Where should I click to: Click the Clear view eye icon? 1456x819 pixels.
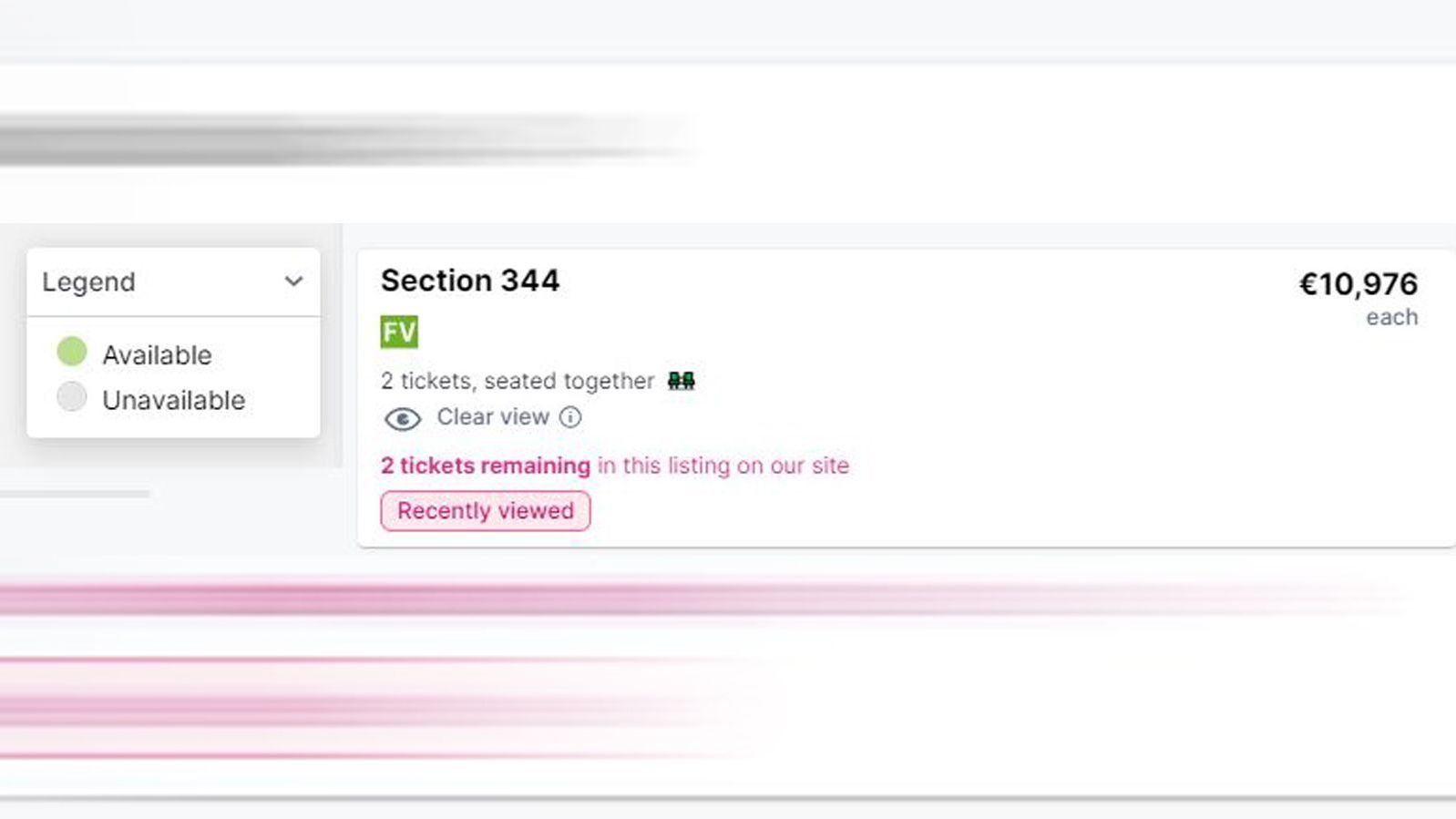point(402,419)
